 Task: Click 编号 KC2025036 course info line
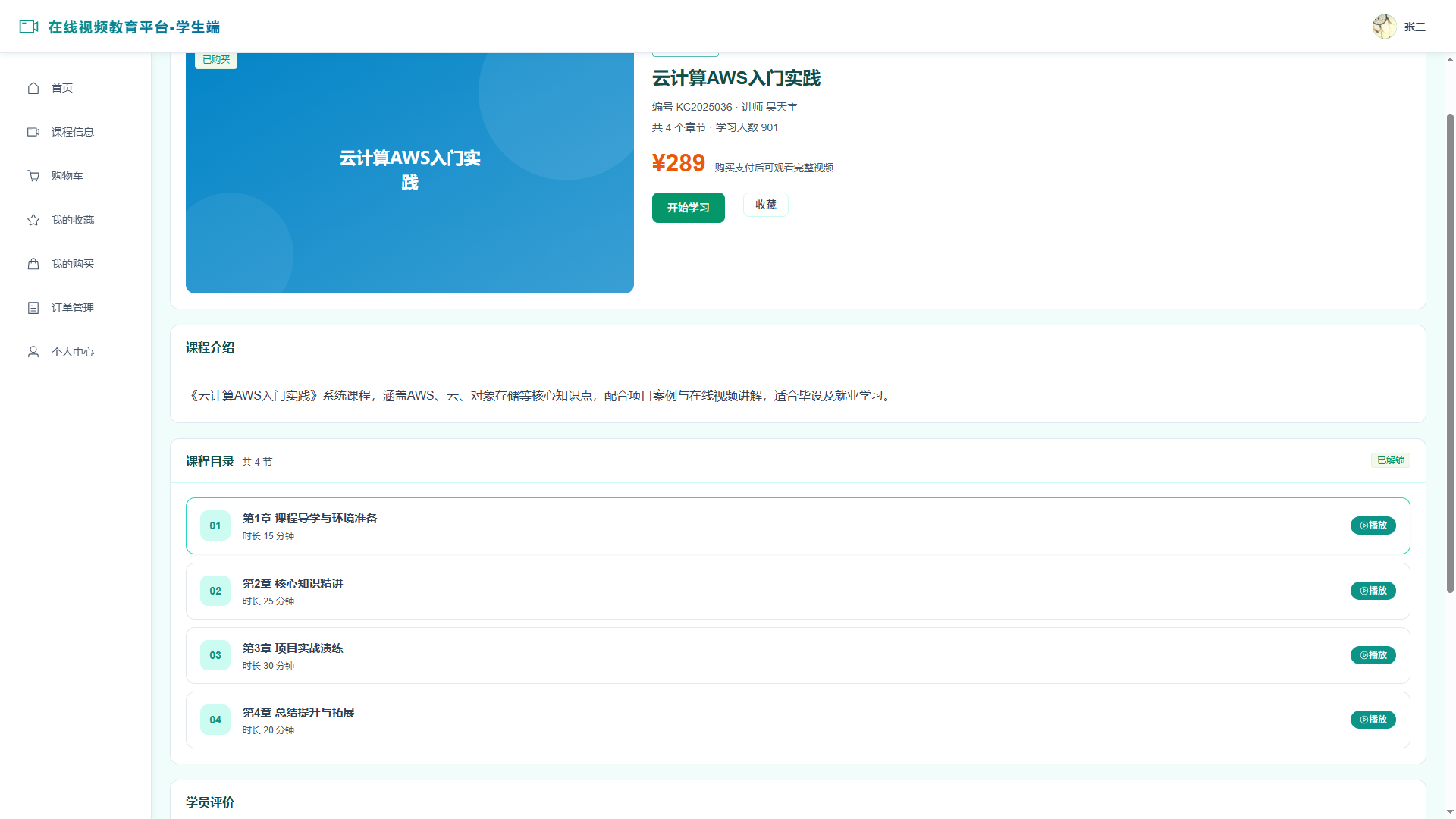pos(725,107)
